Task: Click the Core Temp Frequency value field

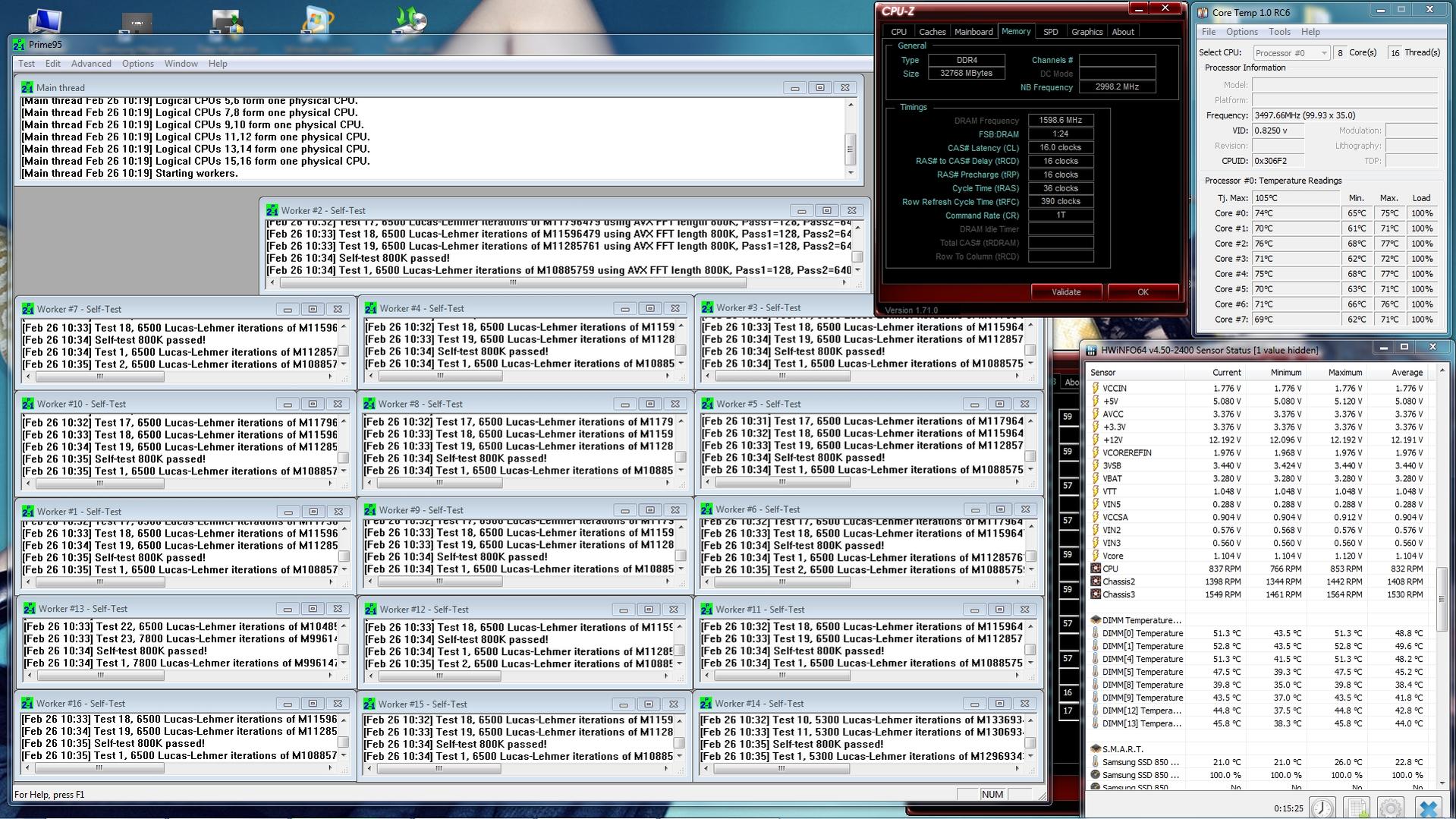Action: pyautogui.click(x=1344, y=115)
